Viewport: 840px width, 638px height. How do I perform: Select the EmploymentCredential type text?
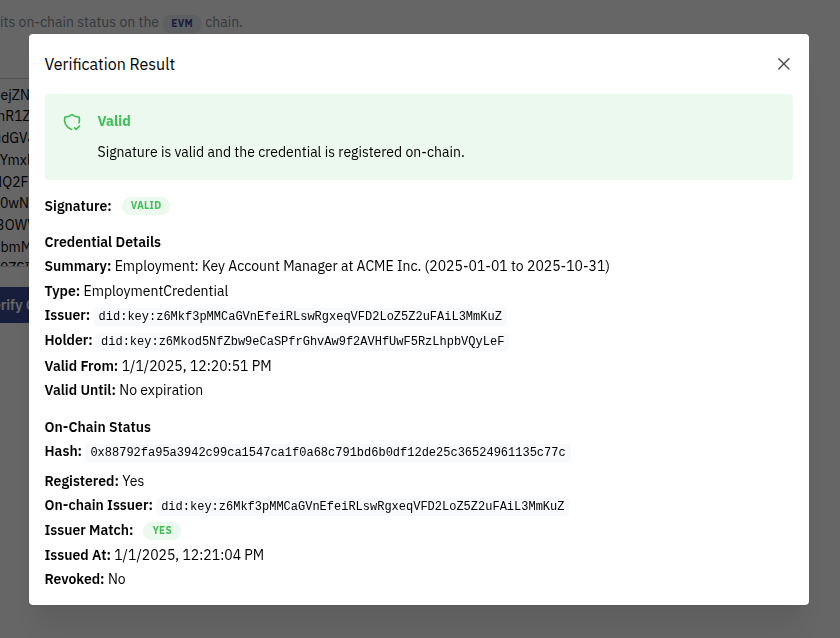pyautogui.click(x=155, y=290)
